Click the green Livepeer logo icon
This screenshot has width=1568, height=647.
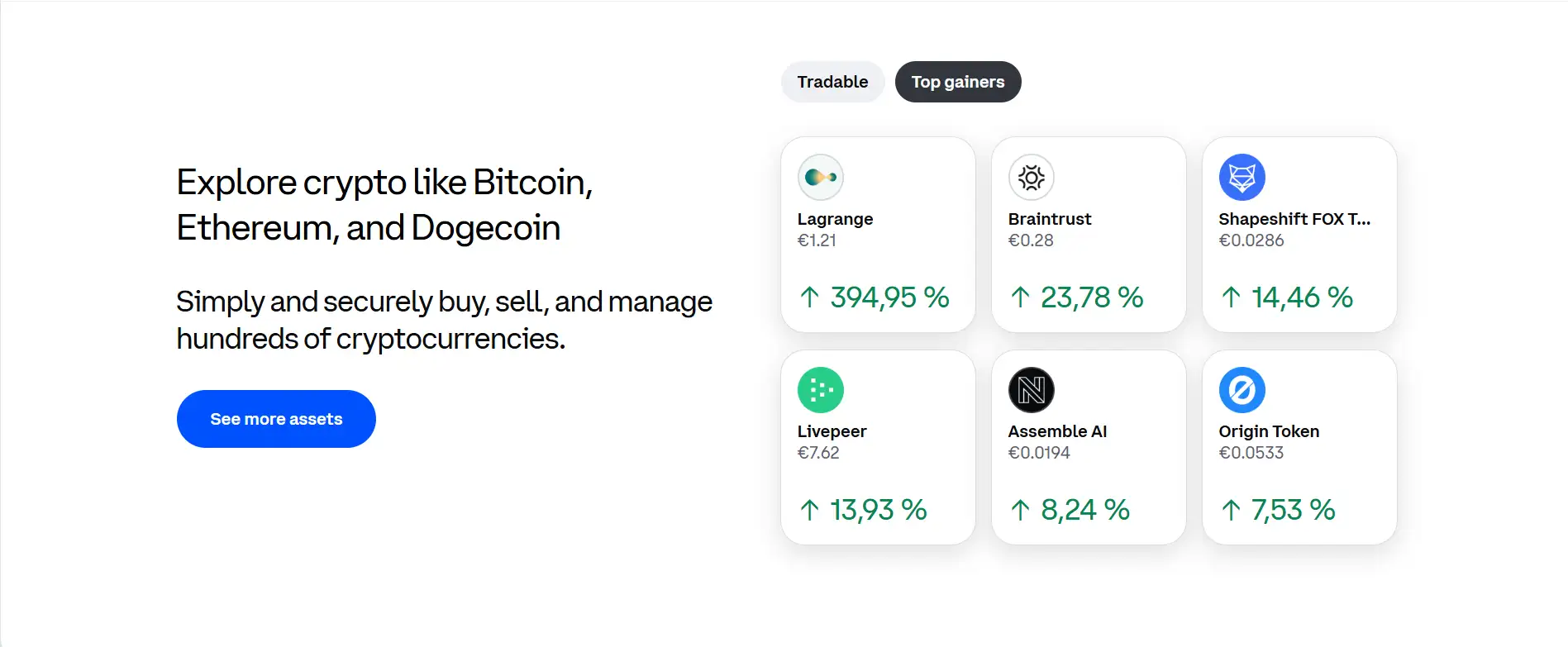tap(820, 390)
